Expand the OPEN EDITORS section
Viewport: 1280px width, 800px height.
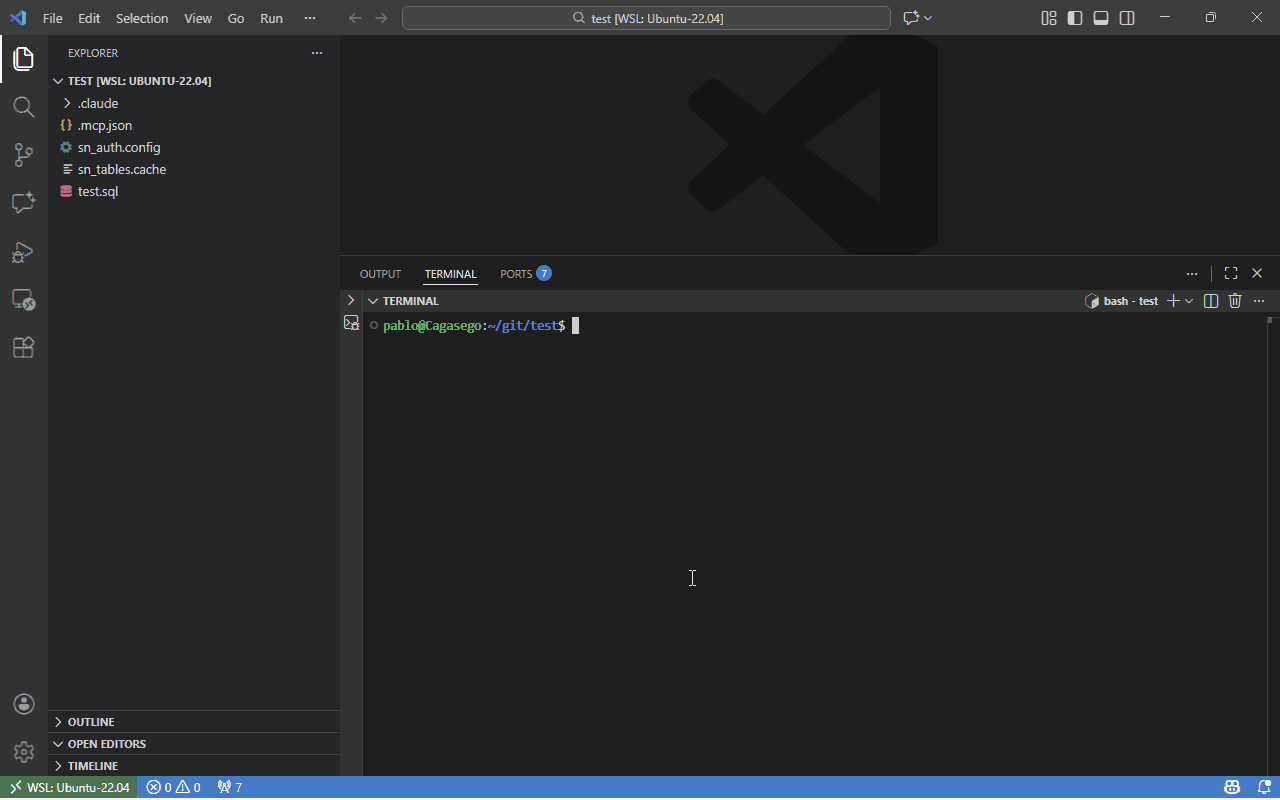[x=194, y=744]
